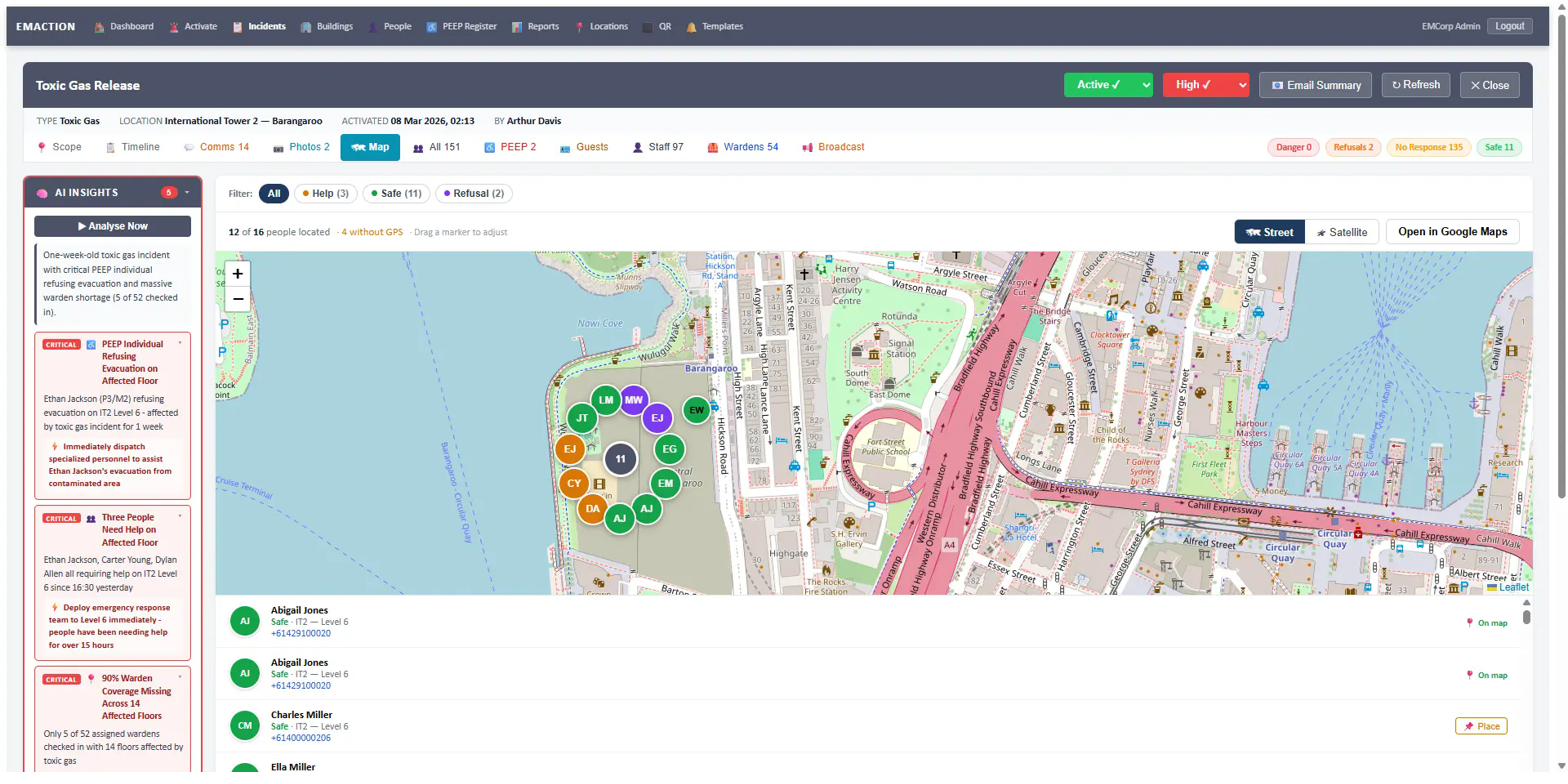
Task: Click the '4 without GPS' text
Action: tap(372, 232)
